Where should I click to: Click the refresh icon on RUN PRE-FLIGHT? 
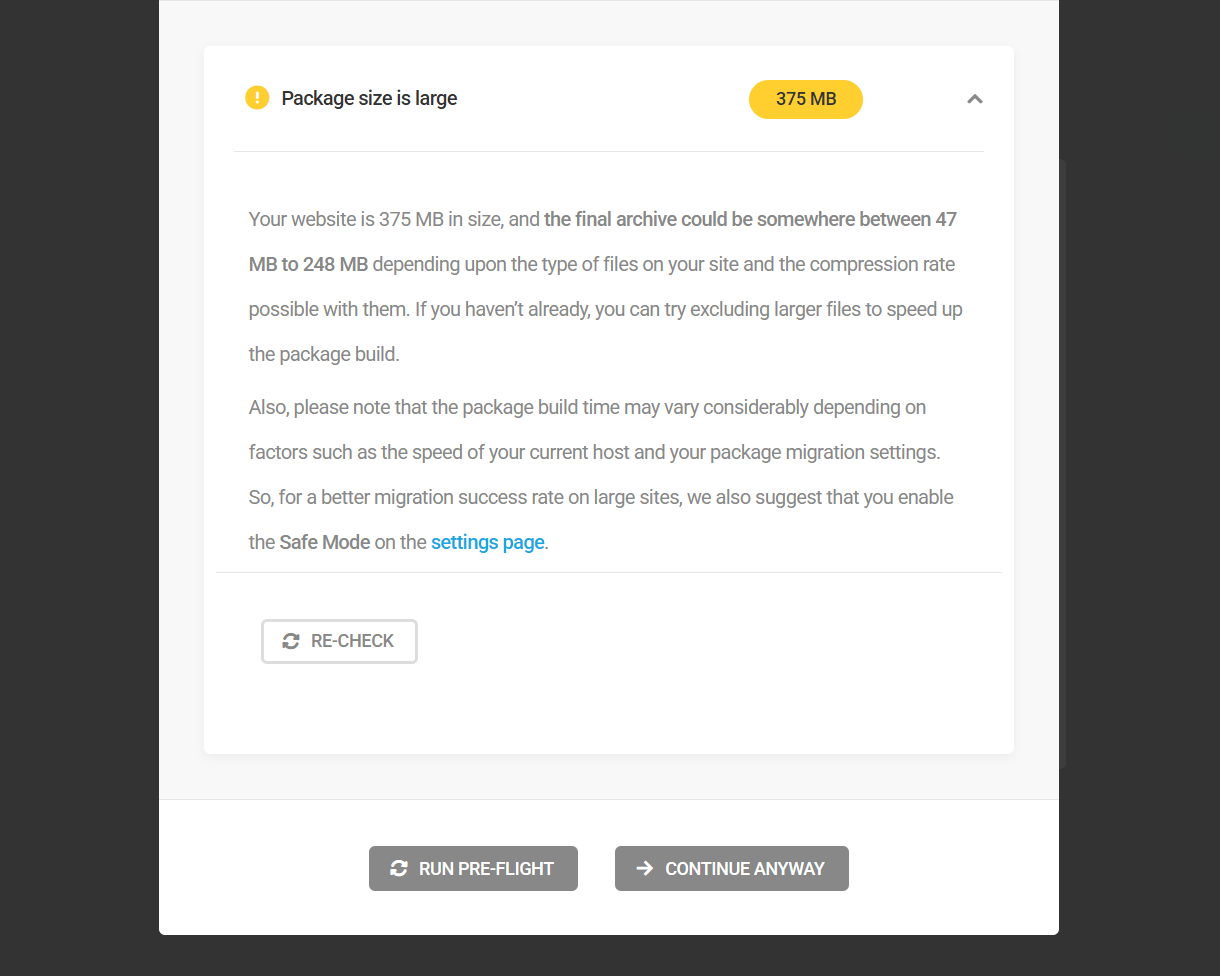pos(398,868)
